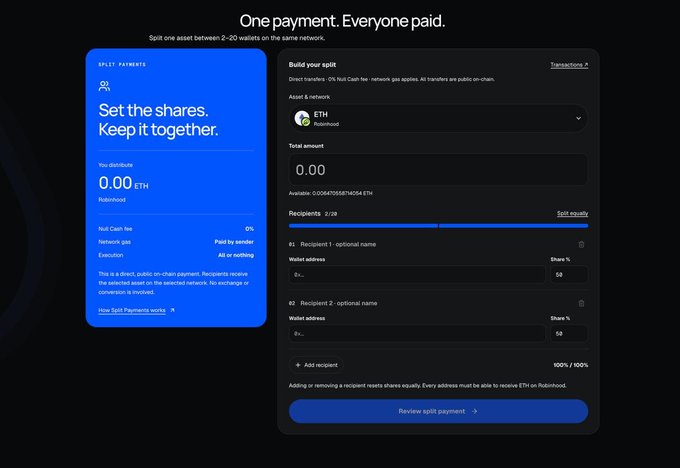Click the first share segment of the recipients bar
The image size is (680, 468).
pos(363,226)
